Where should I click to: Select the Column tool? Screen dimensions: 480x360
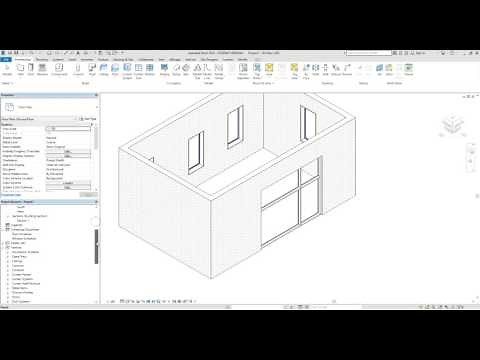tap(78, 70)
